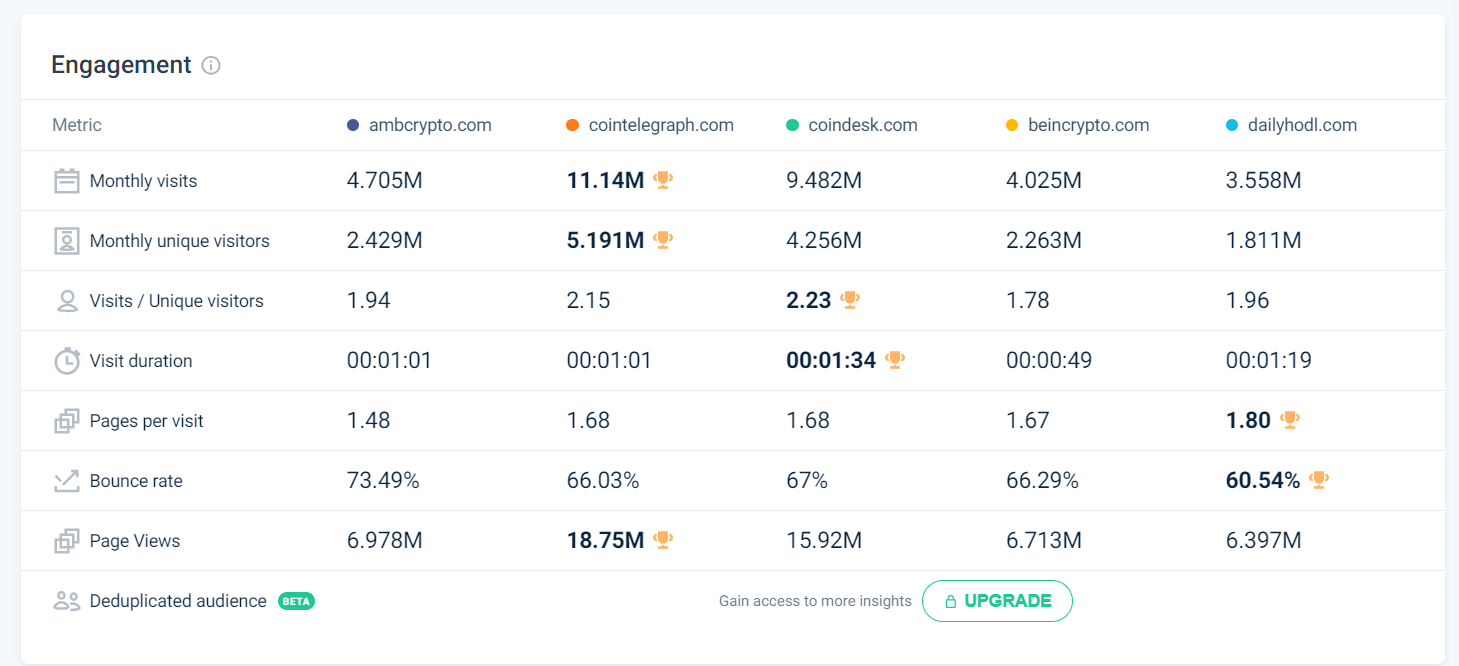Click the Monthly visits label
The width and height of the screenshot is (1459, 666).
[143, 181]
